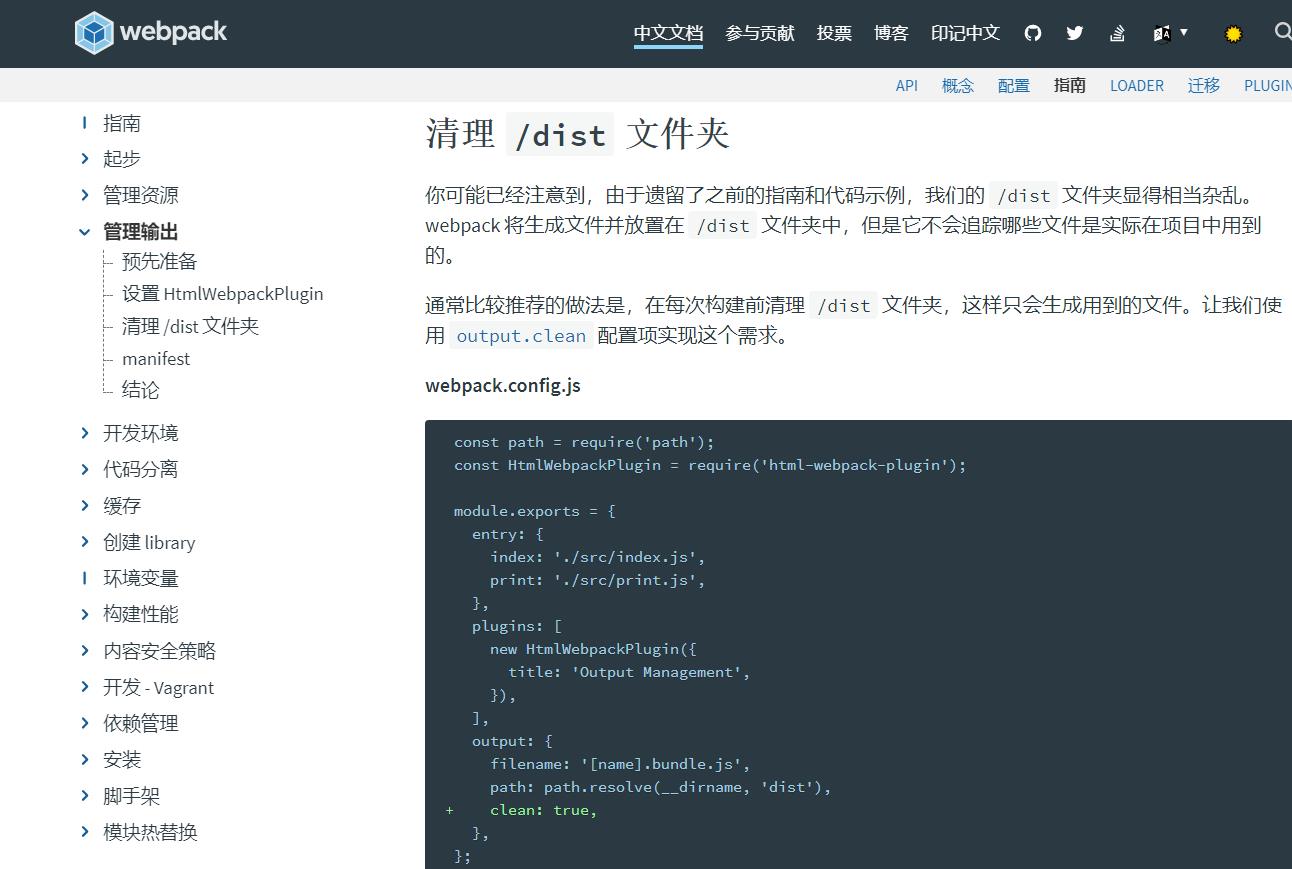This screenshot has width=1292, height=869.
Task: Open the language switcher dropdown
Action: (1170, 33)
